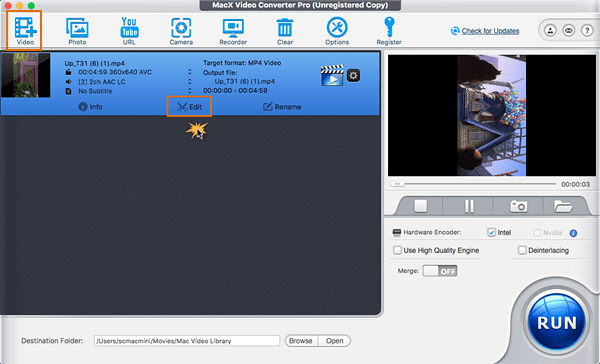Expand the video track stepper for 360x640 AVC
This screenshot has width=600, height=364.
coord(189,72)
